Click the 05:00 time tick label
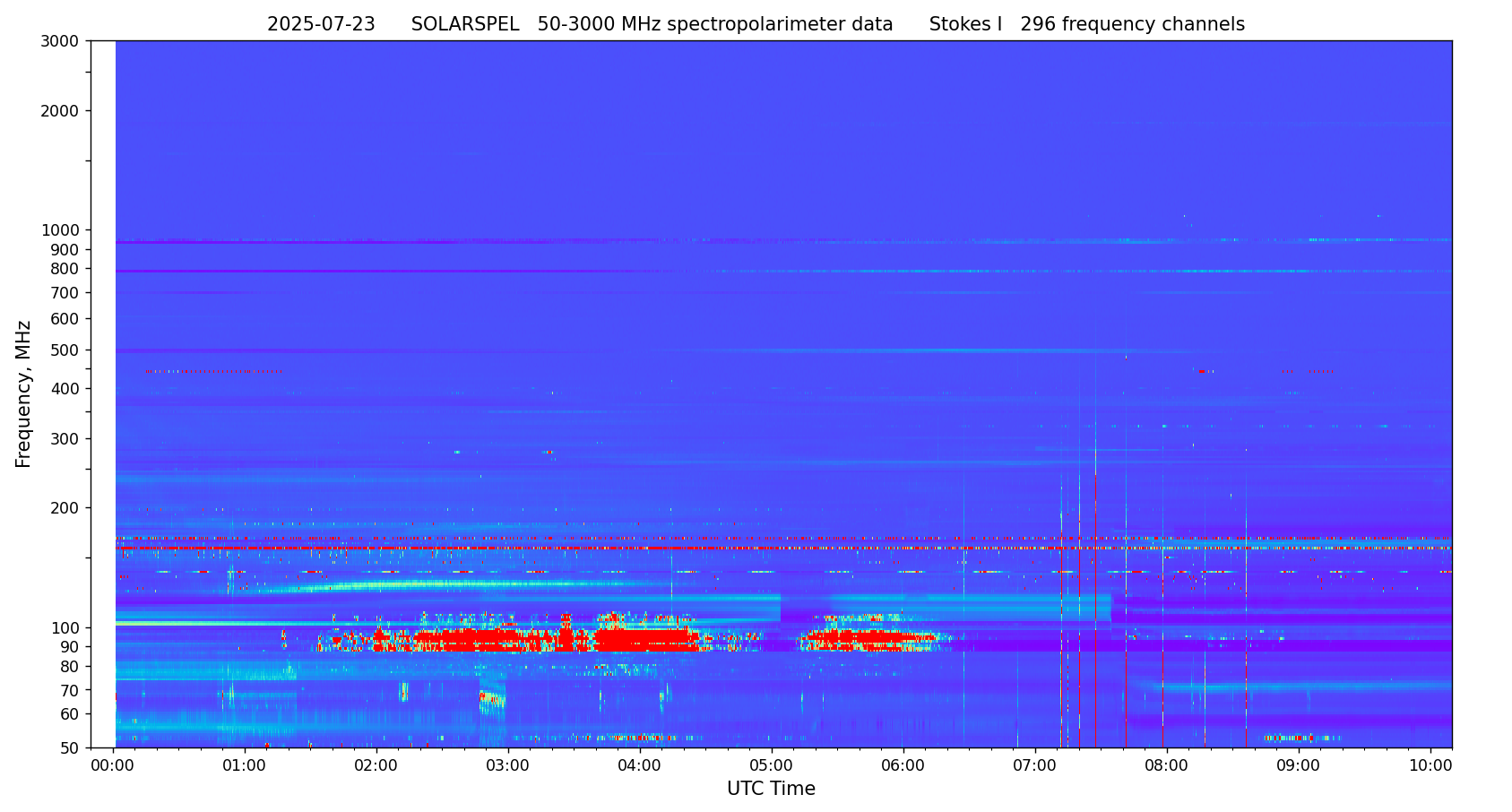This screenshot has height=812, width=1512. click(772, 766)
